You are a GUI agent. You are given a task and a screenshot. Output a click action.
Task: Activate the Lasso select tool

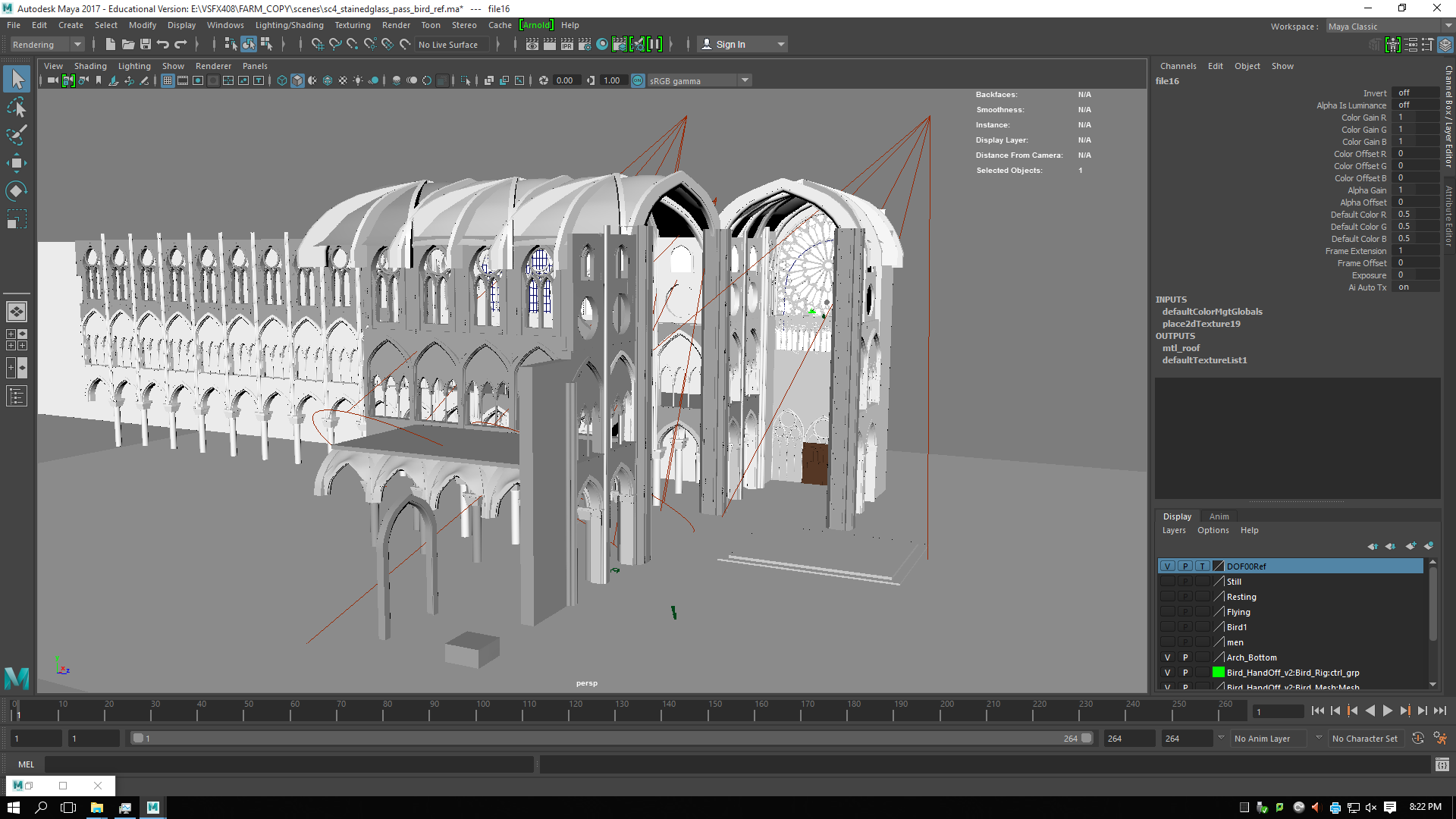[17, 107]
